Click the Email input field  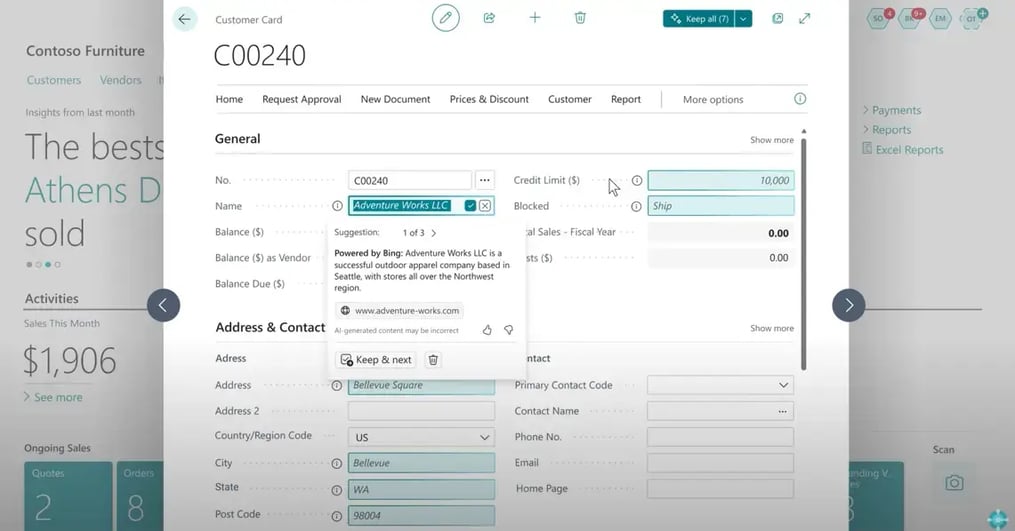(720, 463)
